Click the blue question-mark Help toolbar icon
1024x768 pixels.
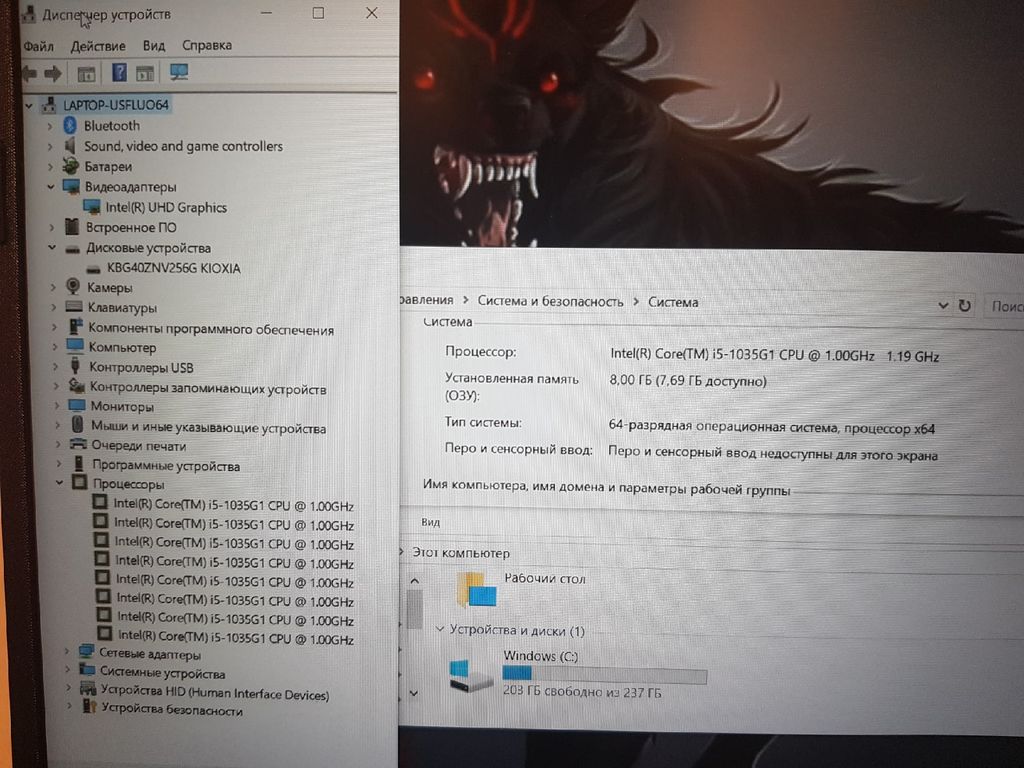[x=120, y=72]
